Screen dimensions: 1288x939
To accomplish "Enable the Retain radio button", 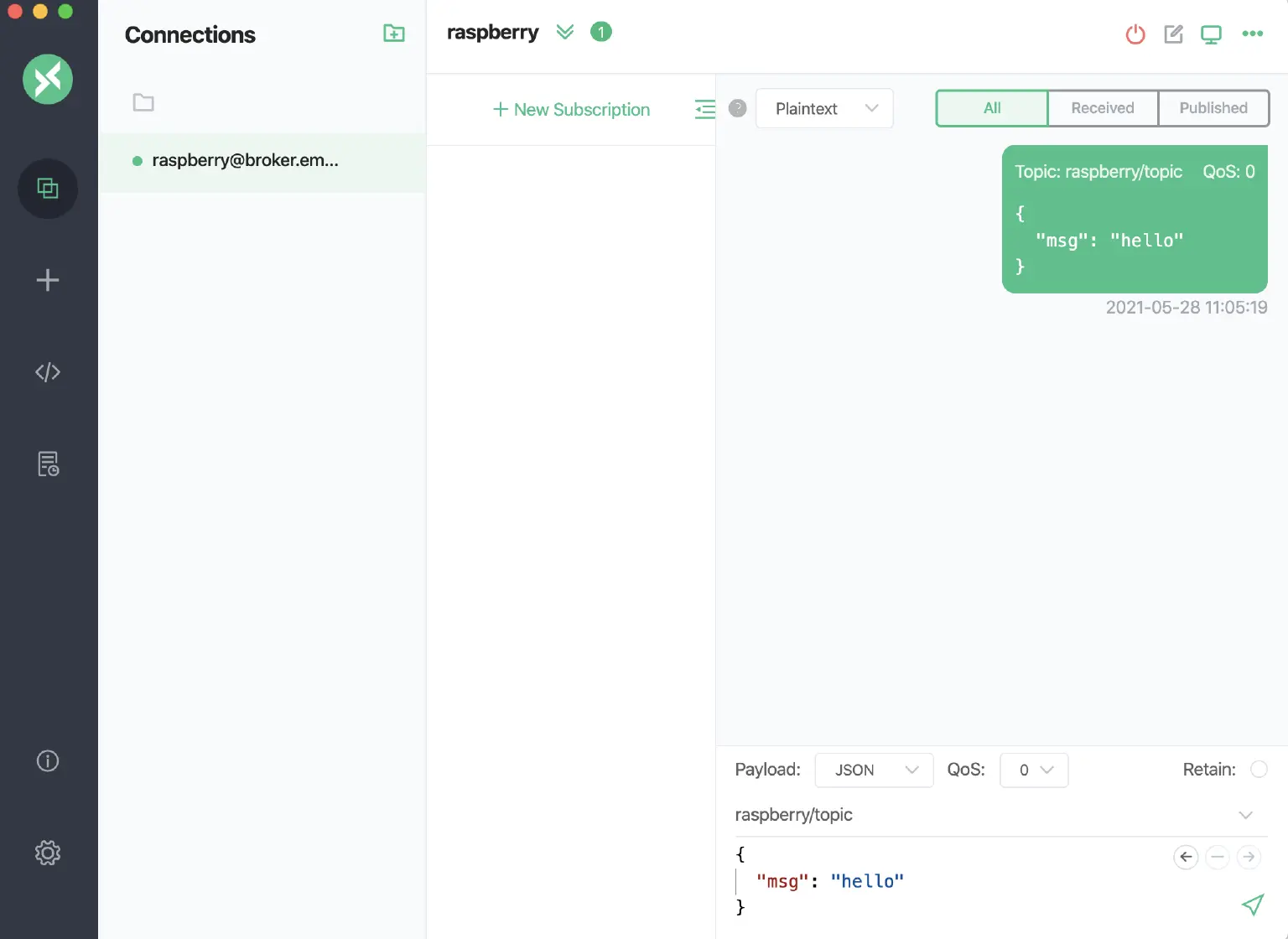I will [x=1258, y=770].
